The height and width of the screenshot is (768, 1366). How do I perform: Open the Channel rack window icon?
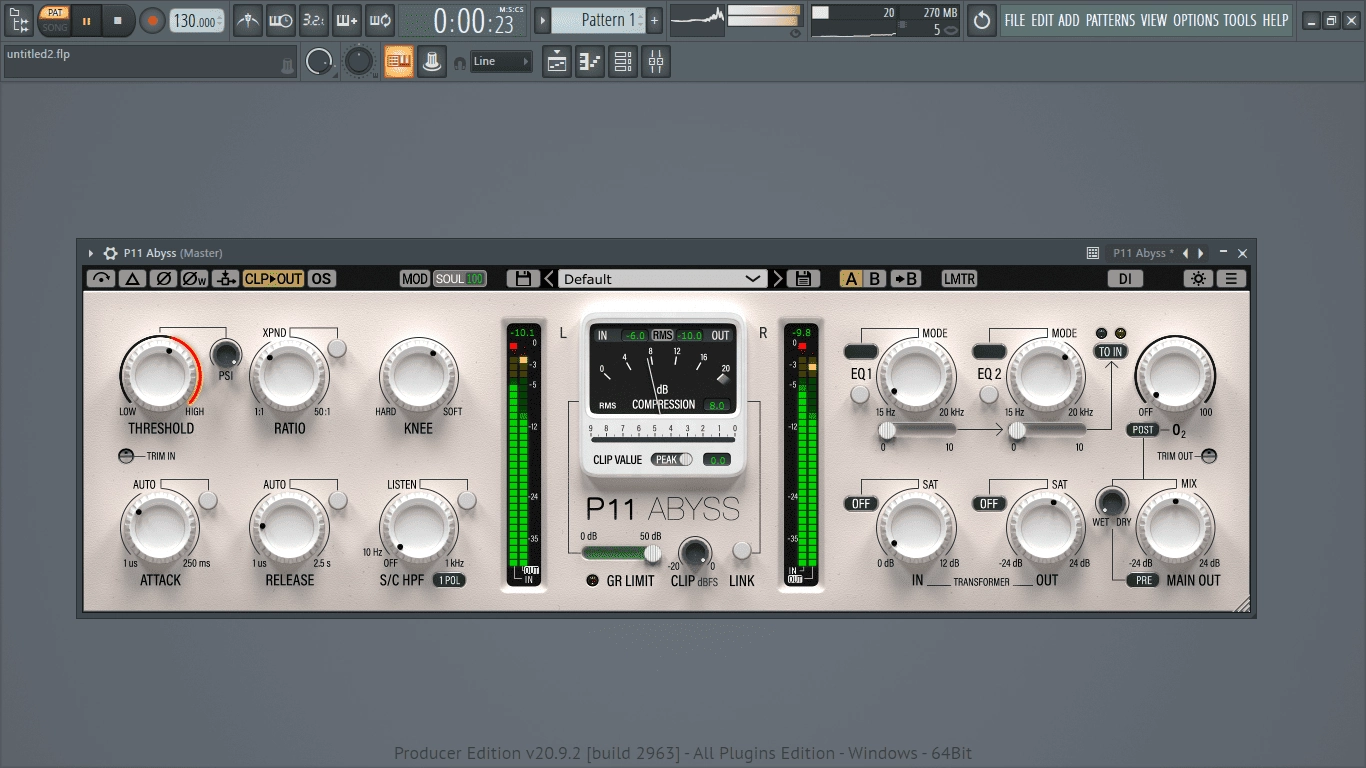pyautogui.click(x=623, y=62)
